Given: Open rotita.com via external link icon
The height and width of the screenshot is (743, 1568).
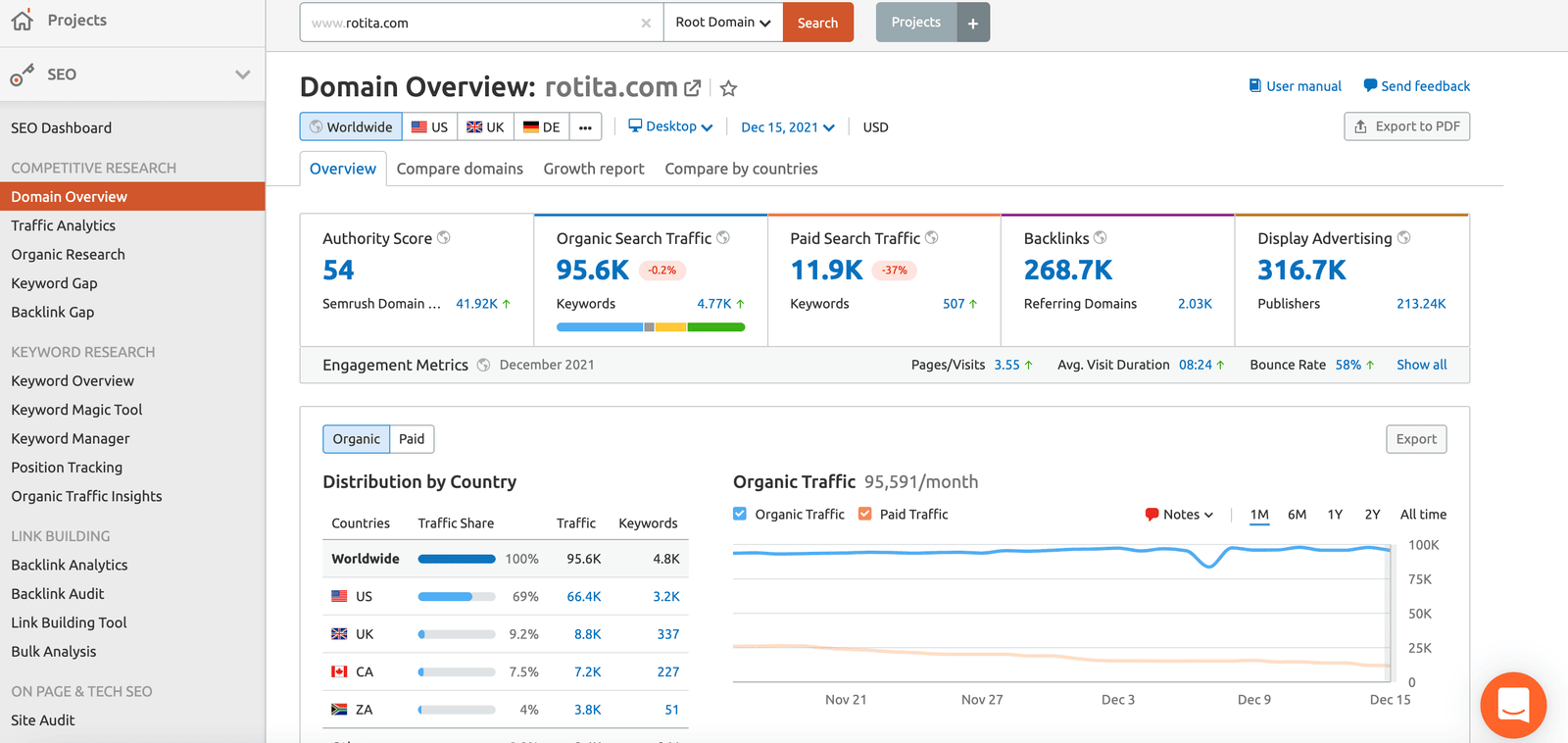Looking at the screenshot, I should [692, 88].
